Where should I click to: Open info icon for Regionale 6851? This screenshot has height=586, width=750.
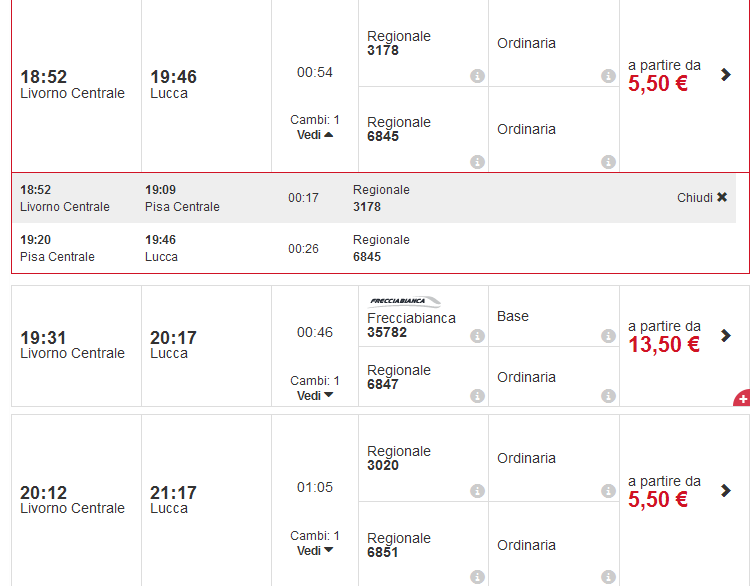pos(477,577)
